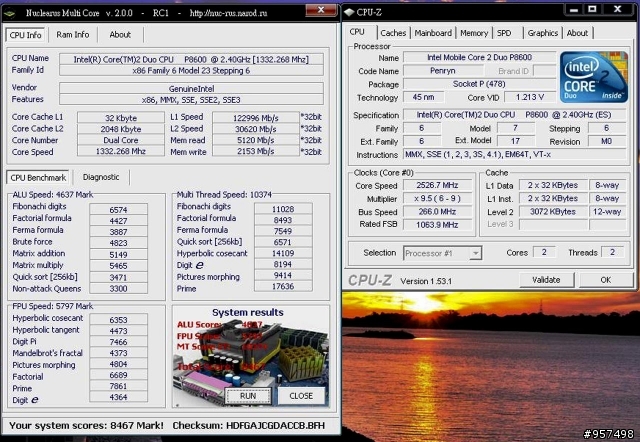Click the Digit Pi score 7466
The image size is (640, 442).
[x=118, y=342]
